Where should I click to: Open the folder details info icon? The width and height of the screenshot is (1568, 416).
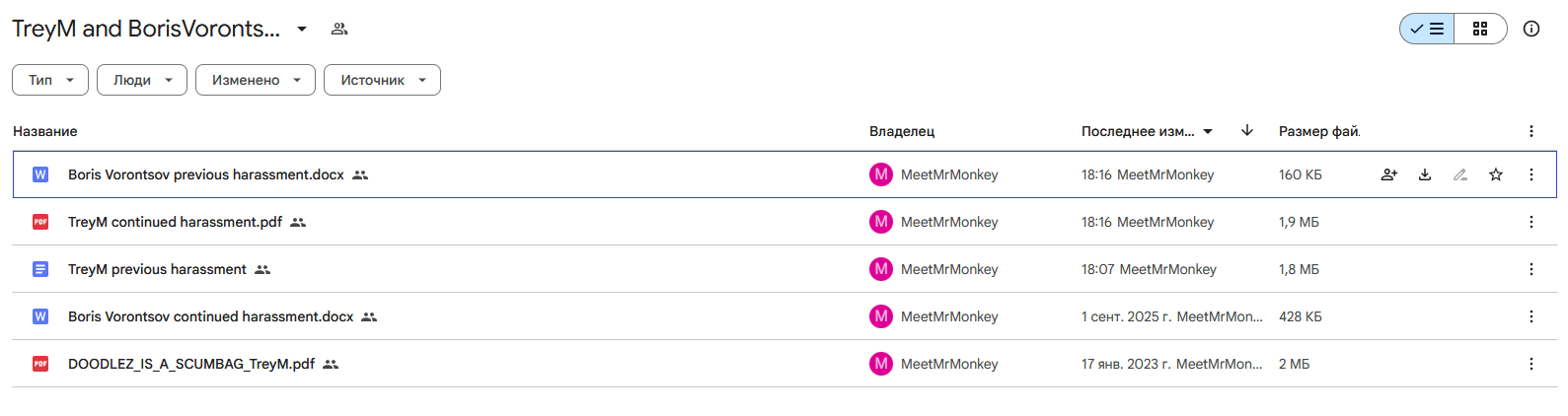pyautogui.click(x=1531, y=29)
